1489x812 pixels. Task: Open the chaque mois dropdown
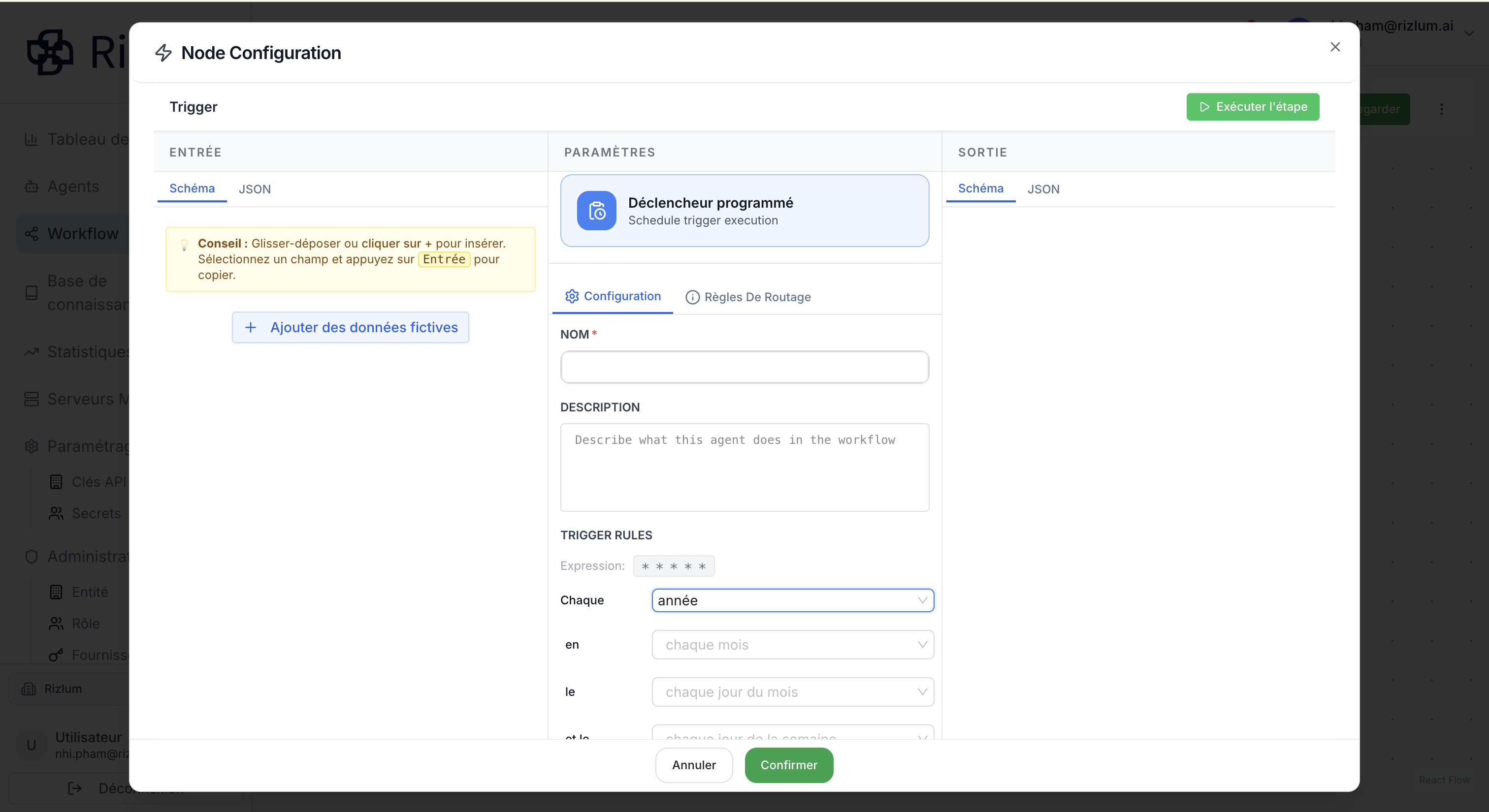tap(792, 645)
